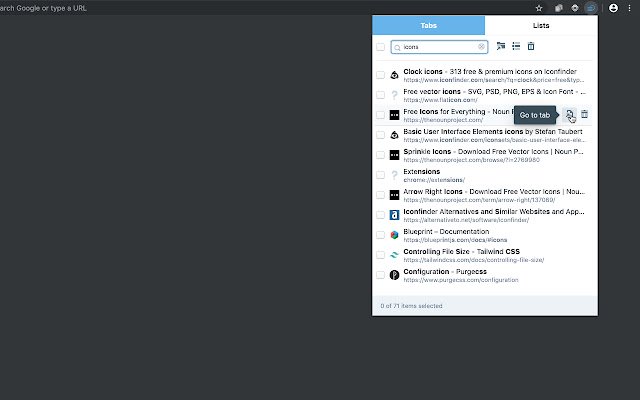
Task: Click the Noun Project favicon beside Free Icons for Everything
Action: 394,115
